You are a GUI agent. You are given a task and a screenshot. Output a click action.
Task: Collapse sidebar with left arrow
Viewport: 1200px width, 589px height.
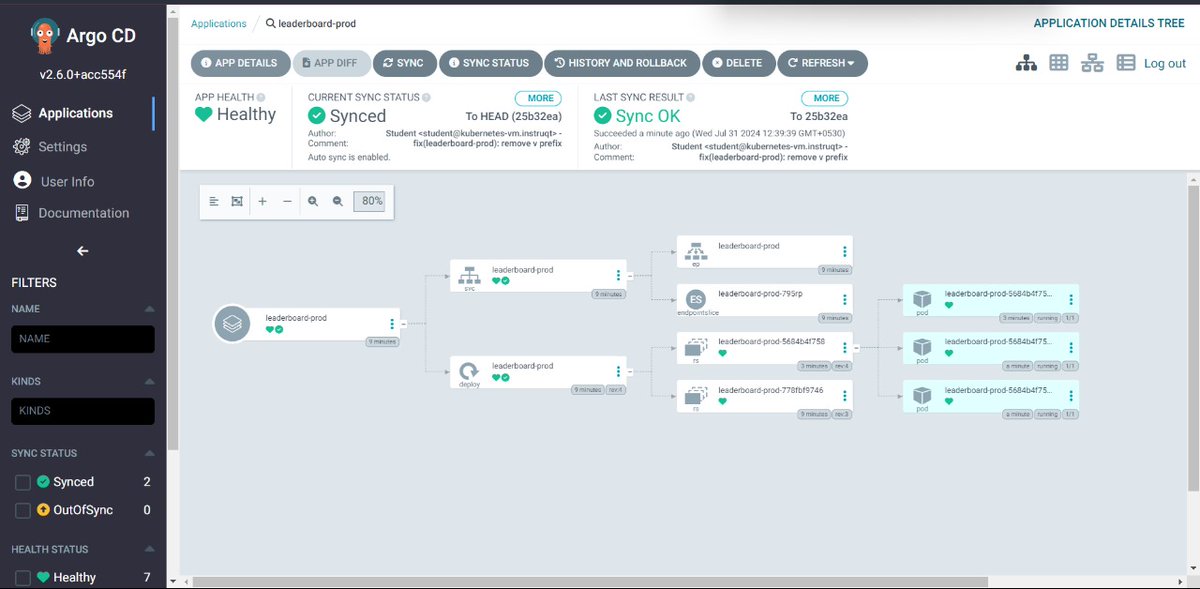pyautogui.click(x=83, y=251)
